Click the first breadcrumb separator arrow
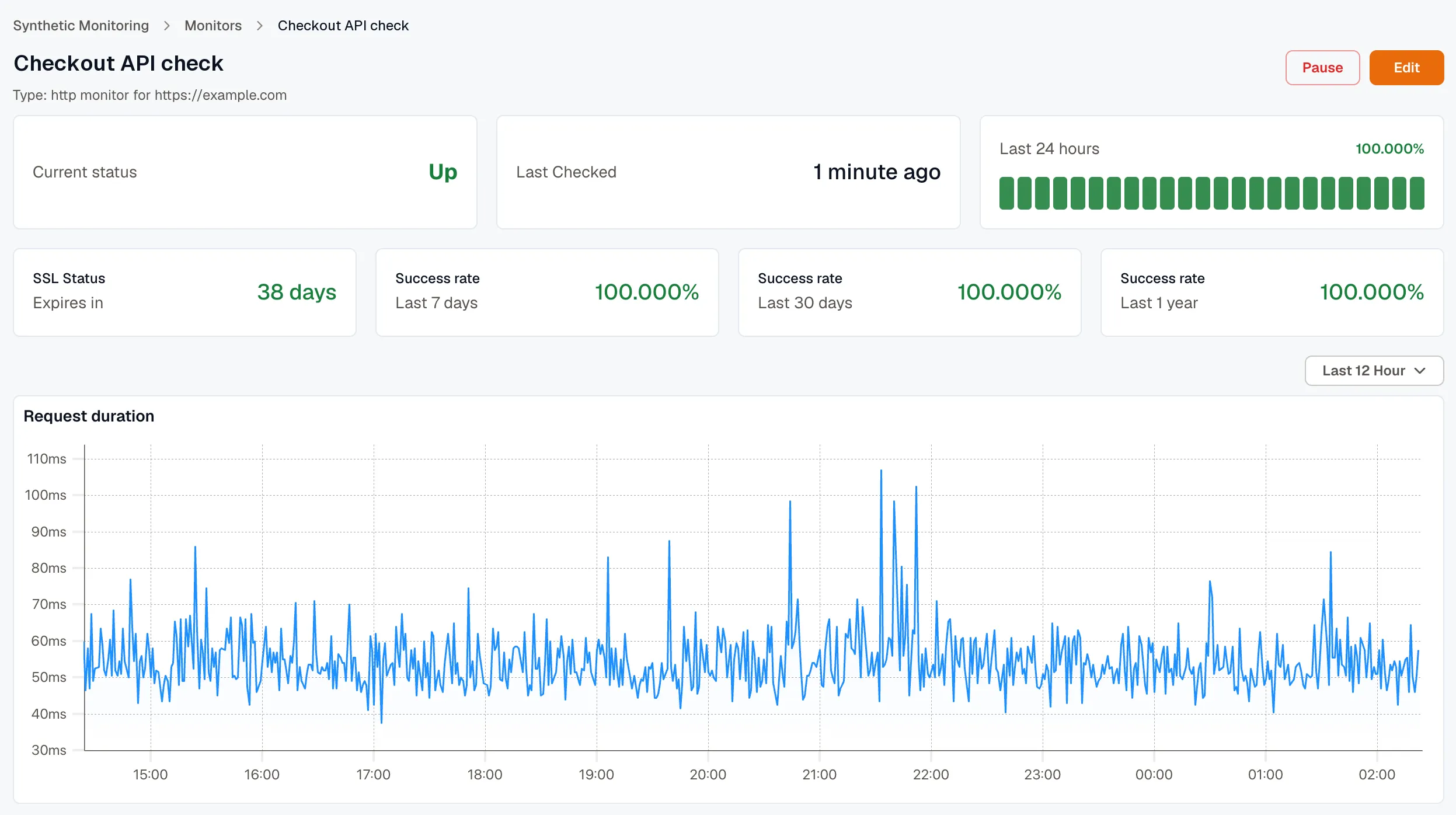The height and width of the screenshot is (815, 1456). tap(167, 26)
